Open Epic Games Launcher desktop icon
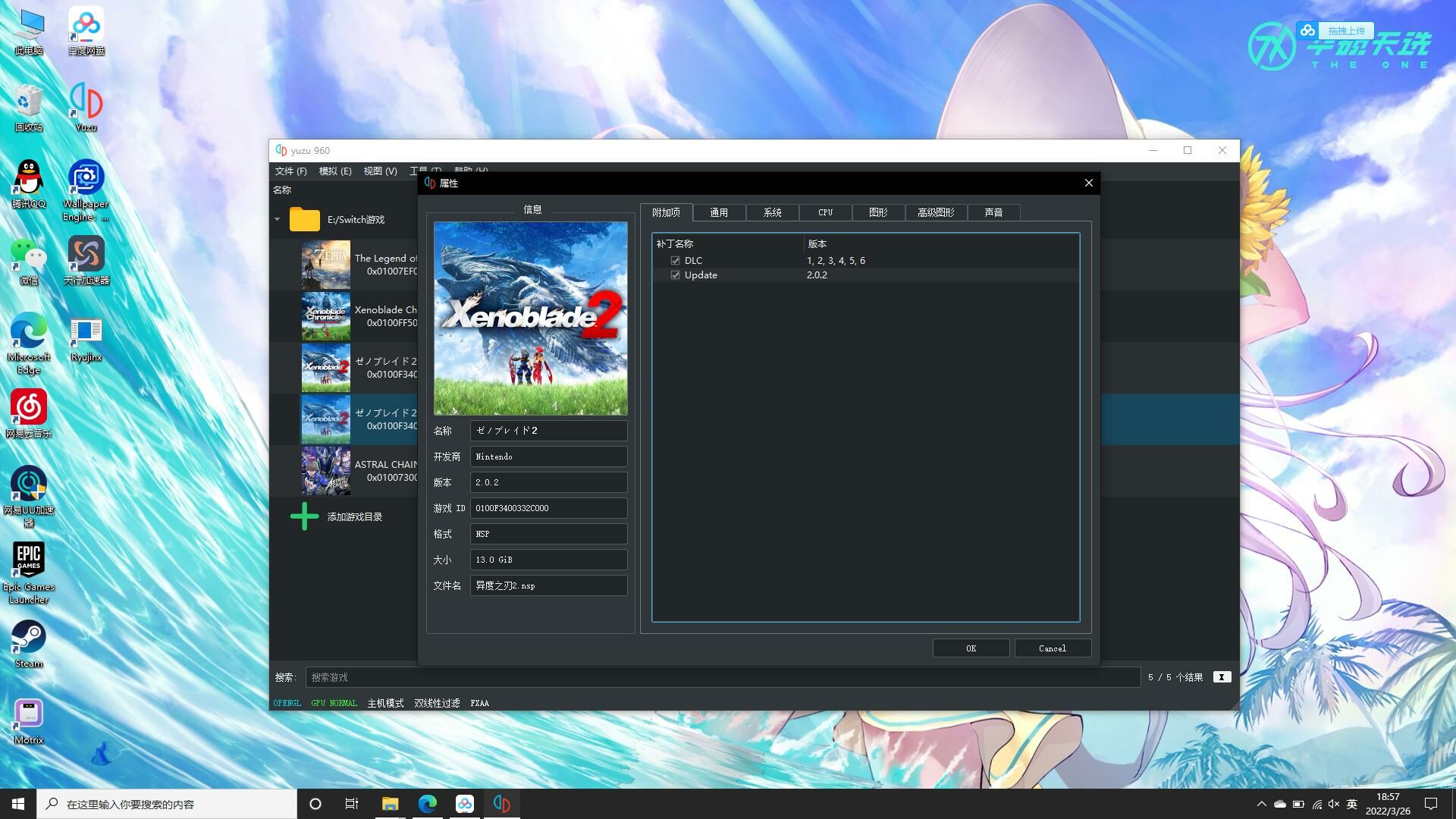 click(29, 561)
